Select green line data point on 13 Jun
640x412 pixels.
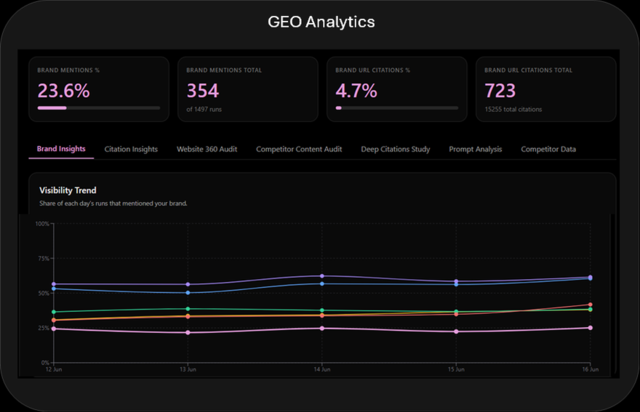click(x=188, y=309)
